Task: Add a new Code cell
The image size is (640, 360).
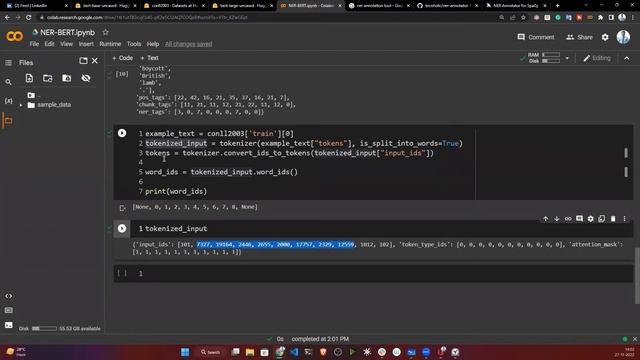Action: click(x=122, y=58)
